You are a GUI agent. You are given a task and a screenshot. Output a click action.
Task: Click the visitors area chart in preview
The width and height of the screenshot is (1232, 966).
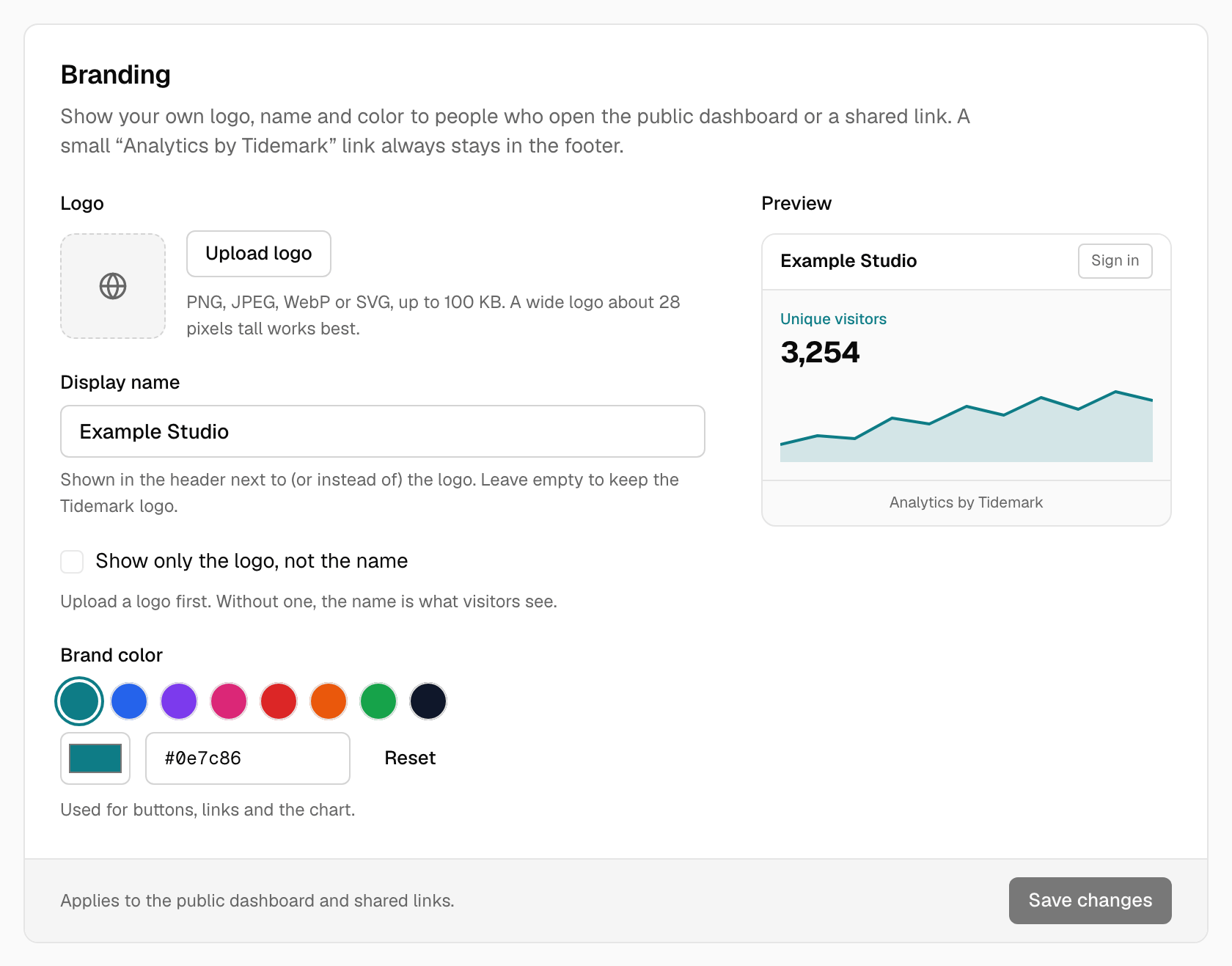tap(966, 427)
